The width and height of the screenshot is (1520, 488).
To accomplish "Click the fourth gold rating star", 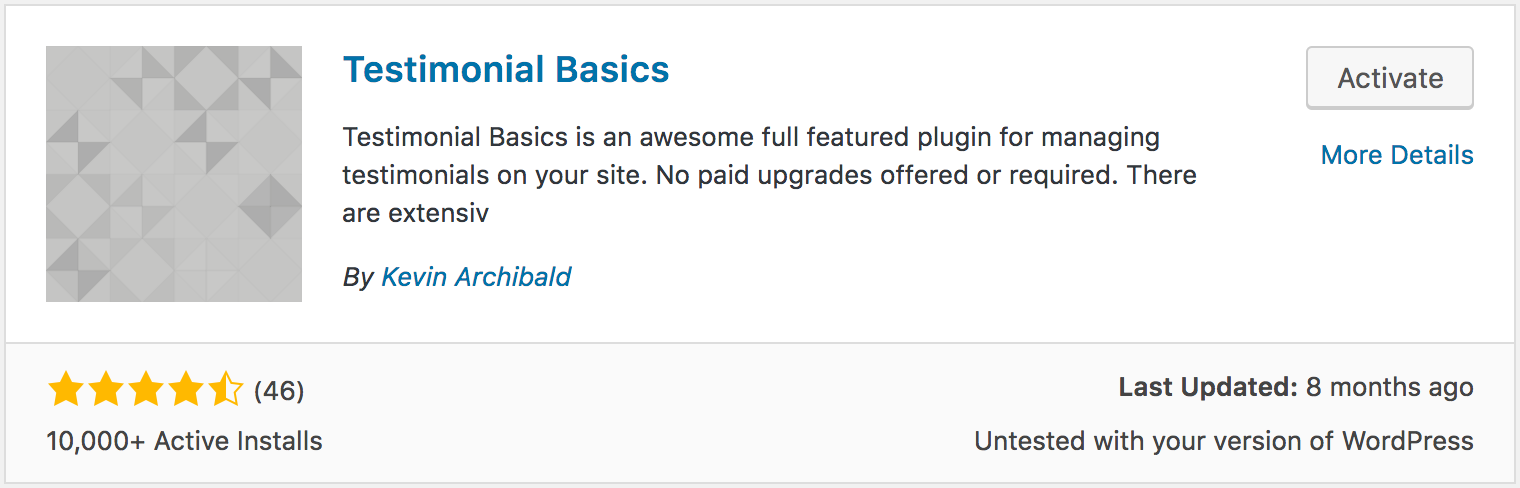I will click(185, 390).
